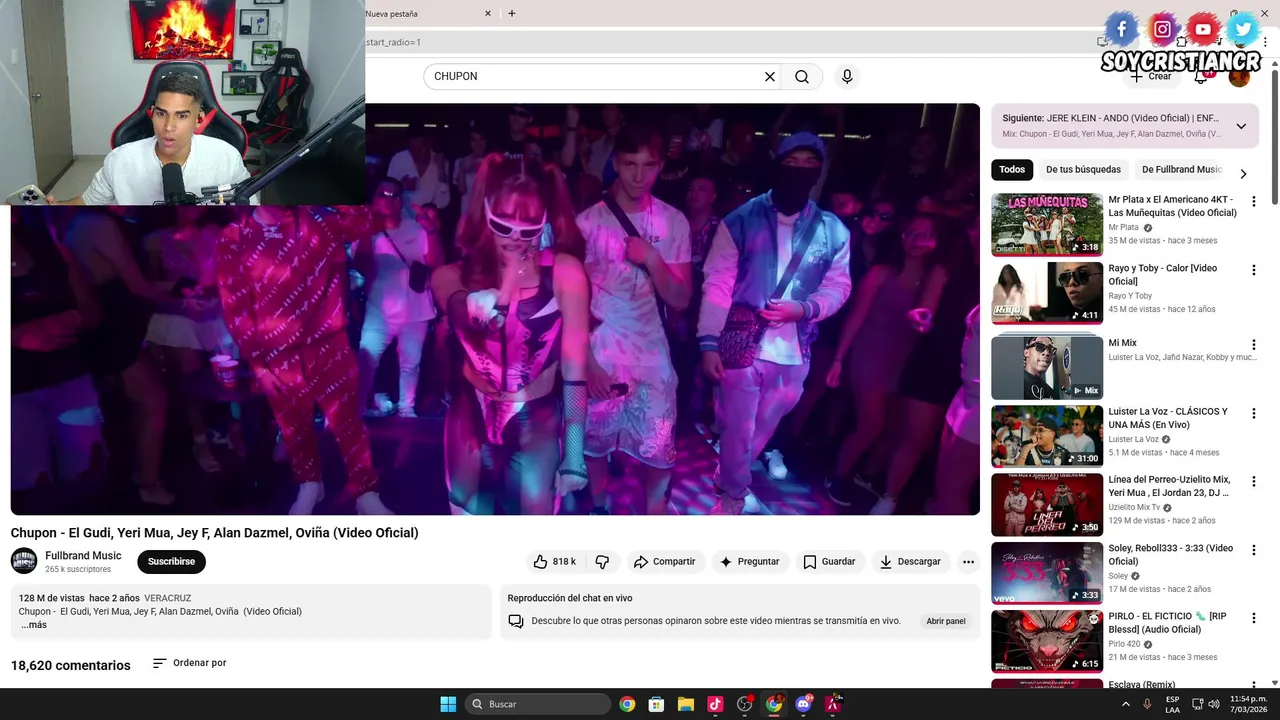1280x720 pixels.
Task: Select the Todos filter chip
Action: pyautogui.click(x=1012, y=170)
